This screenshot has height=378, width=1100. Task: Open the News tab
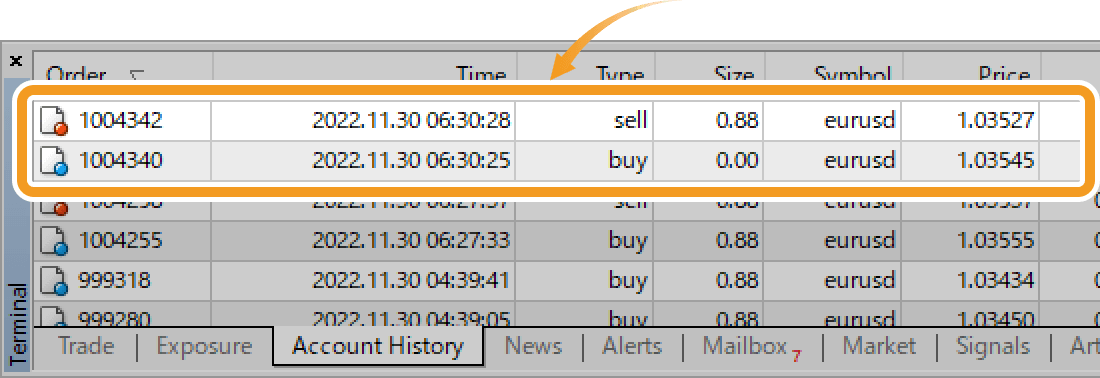click(x=533, y=346)
